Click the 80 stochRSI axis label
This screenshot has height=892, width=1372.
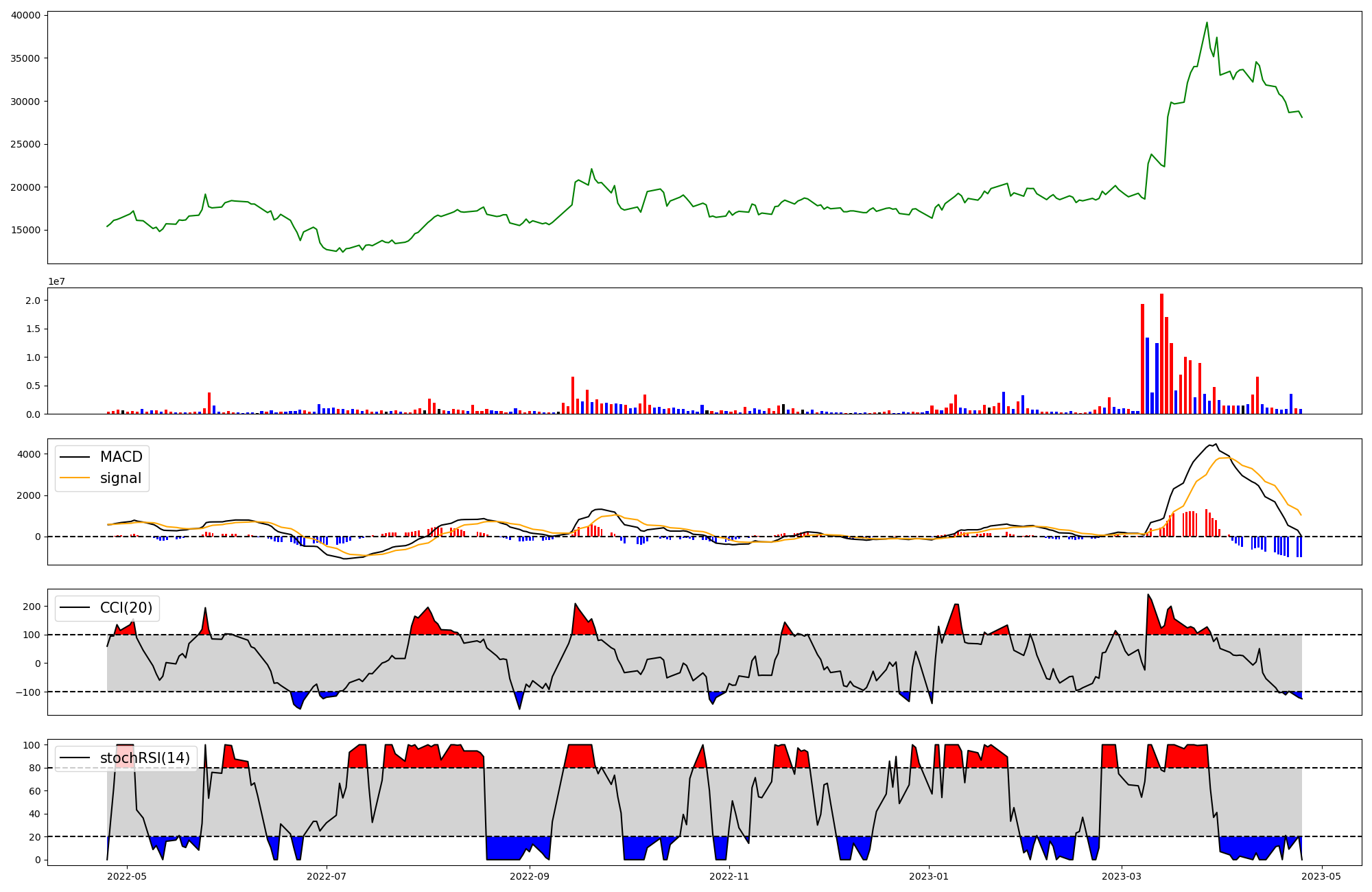coord(34,768)
